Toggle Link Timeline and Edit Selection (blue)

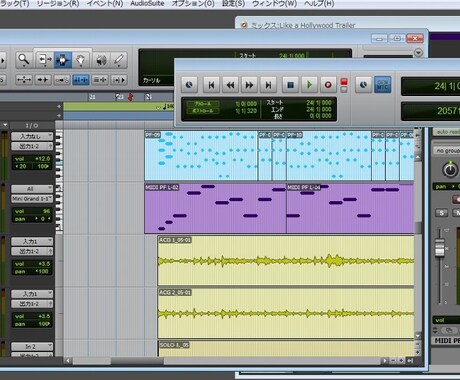click(x=81, y=80)
